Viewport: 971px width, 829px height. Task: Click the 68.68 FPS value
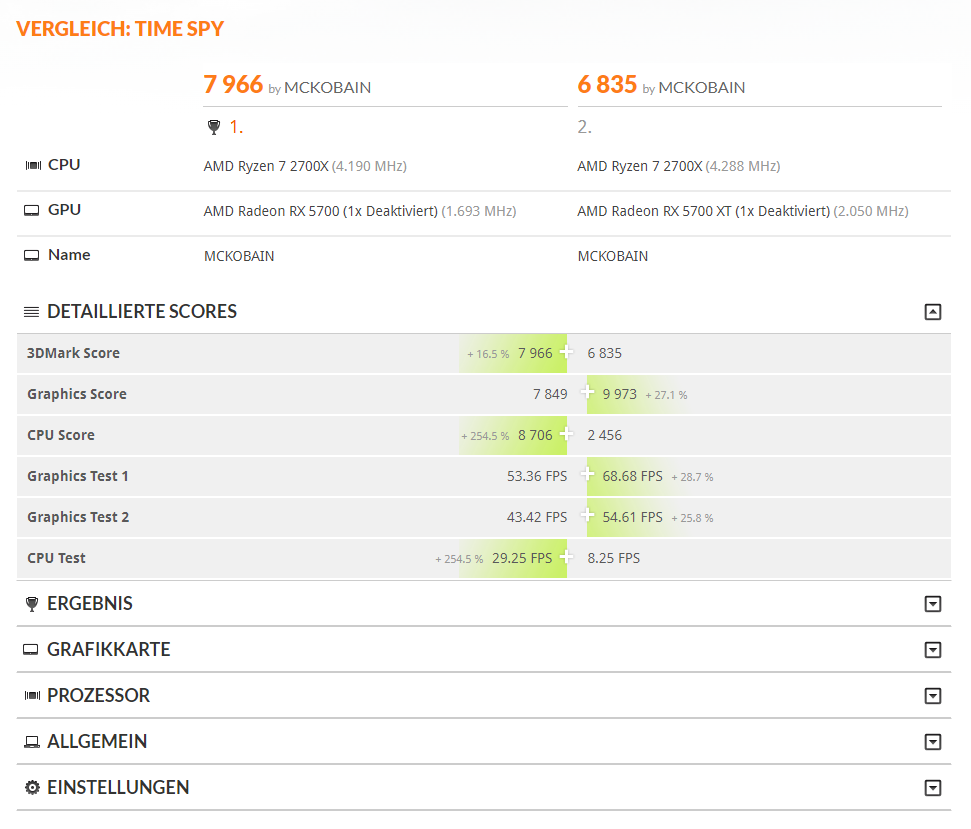click(x=632, y=477)
